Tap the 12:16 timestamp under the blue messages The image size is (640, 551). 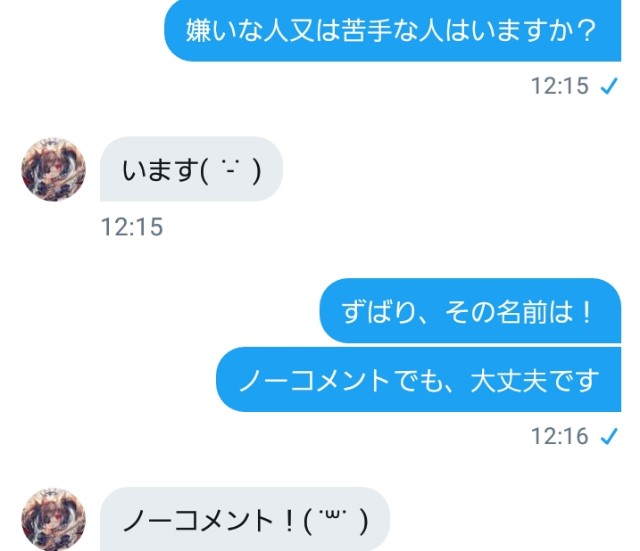point(560,436)
